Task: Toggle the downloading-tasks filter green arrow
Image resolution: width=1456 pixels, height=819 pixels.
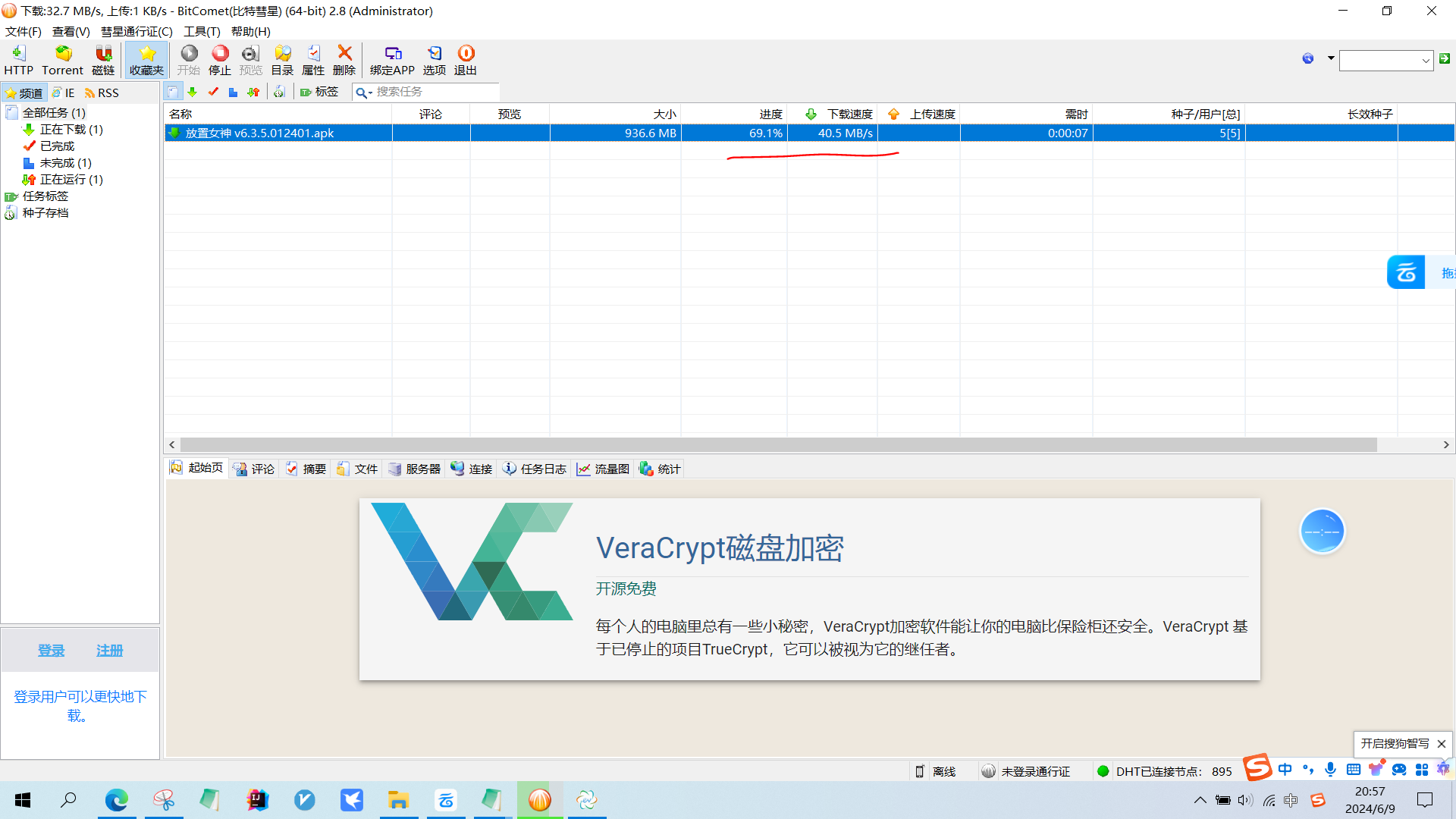Action: [x=193, y=92]
